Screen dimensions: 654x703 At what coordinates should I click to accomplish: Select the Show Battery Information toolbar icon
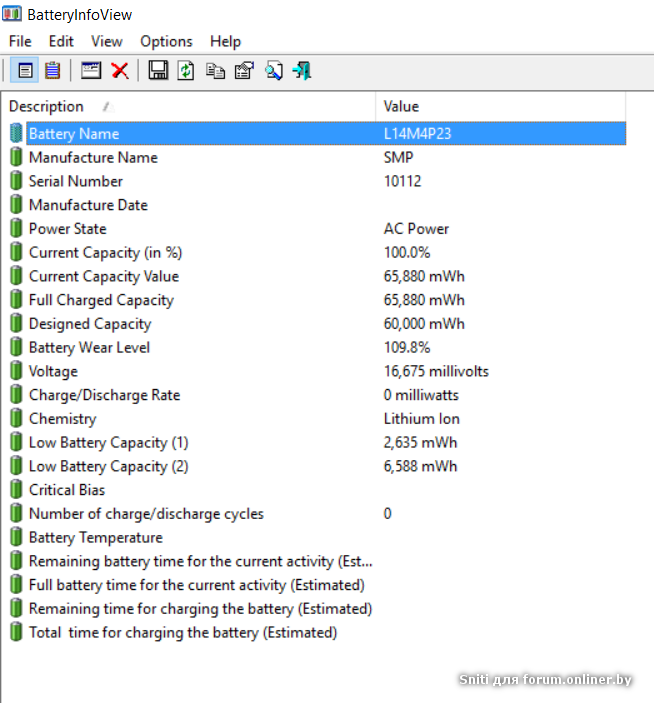tap(25, 70)
